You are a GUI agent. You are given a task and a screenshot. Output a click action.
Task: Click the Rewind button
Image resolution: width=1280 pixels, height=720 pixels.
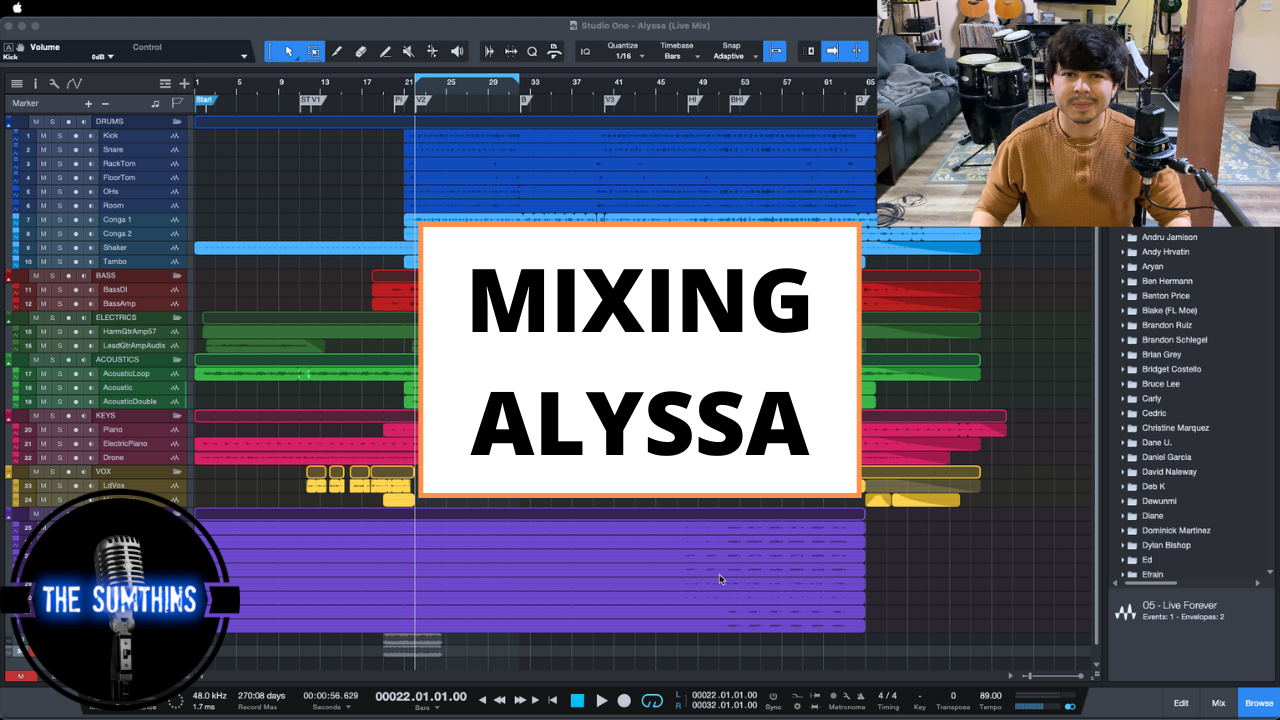point(500,700)
